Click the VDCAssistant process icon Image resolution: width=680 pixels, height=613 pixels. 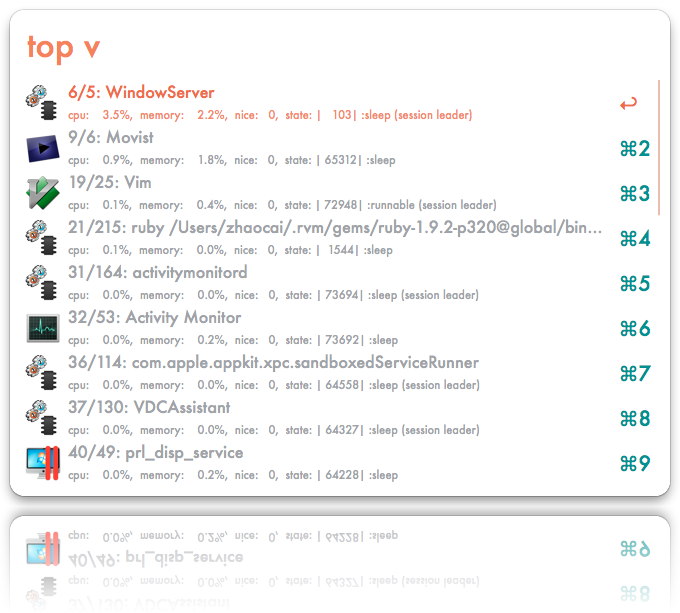(42, 417)
